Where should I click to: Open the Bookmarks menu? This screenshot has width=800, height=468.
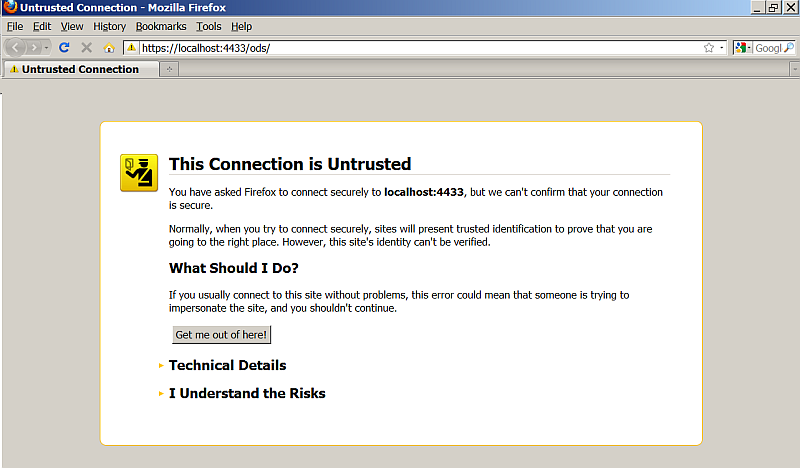tap(161, 26)
